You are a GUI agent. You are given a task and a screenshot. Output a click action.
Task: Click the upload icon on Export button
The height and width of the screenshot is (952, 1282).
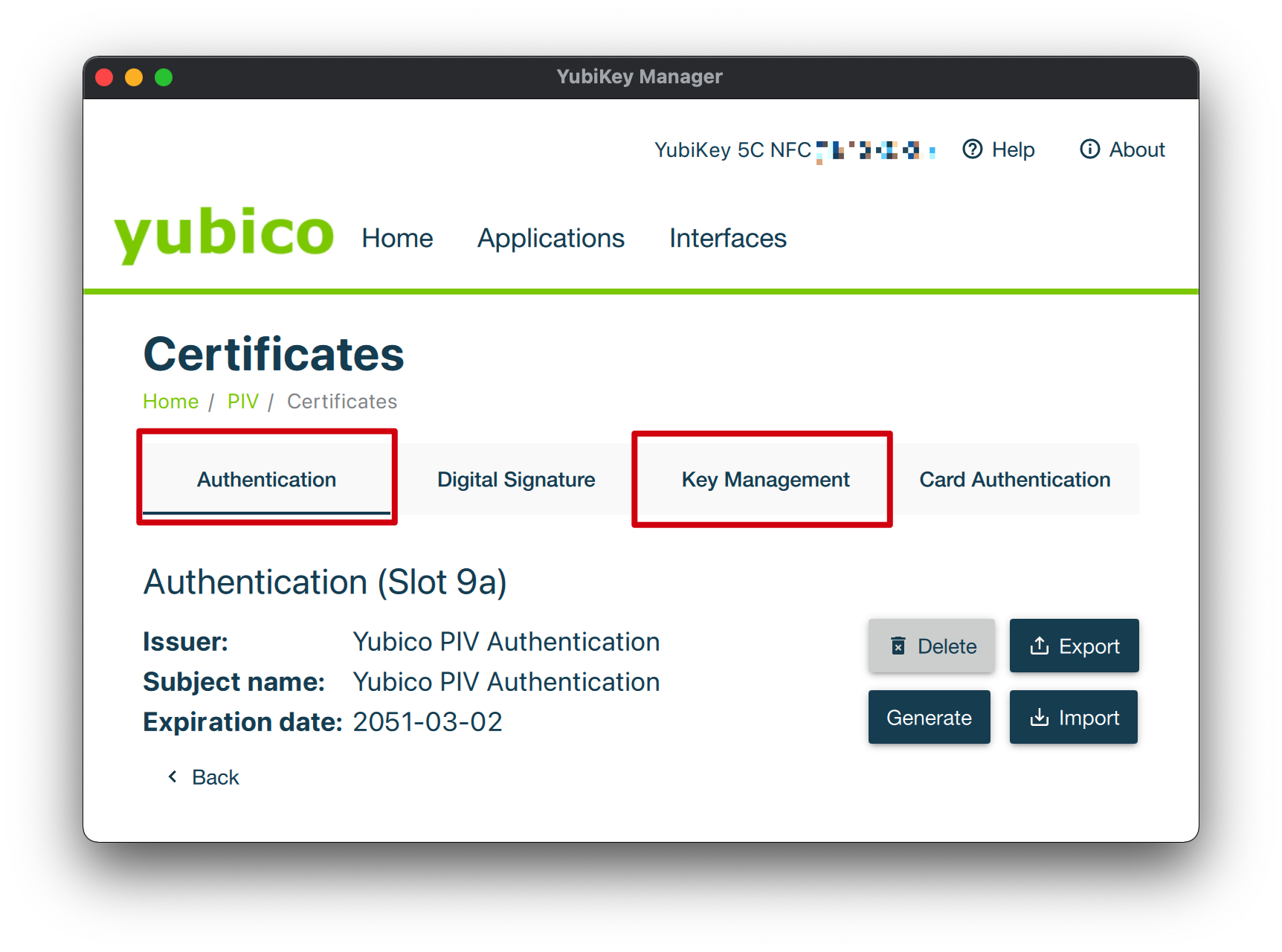tap(1039, 646)
